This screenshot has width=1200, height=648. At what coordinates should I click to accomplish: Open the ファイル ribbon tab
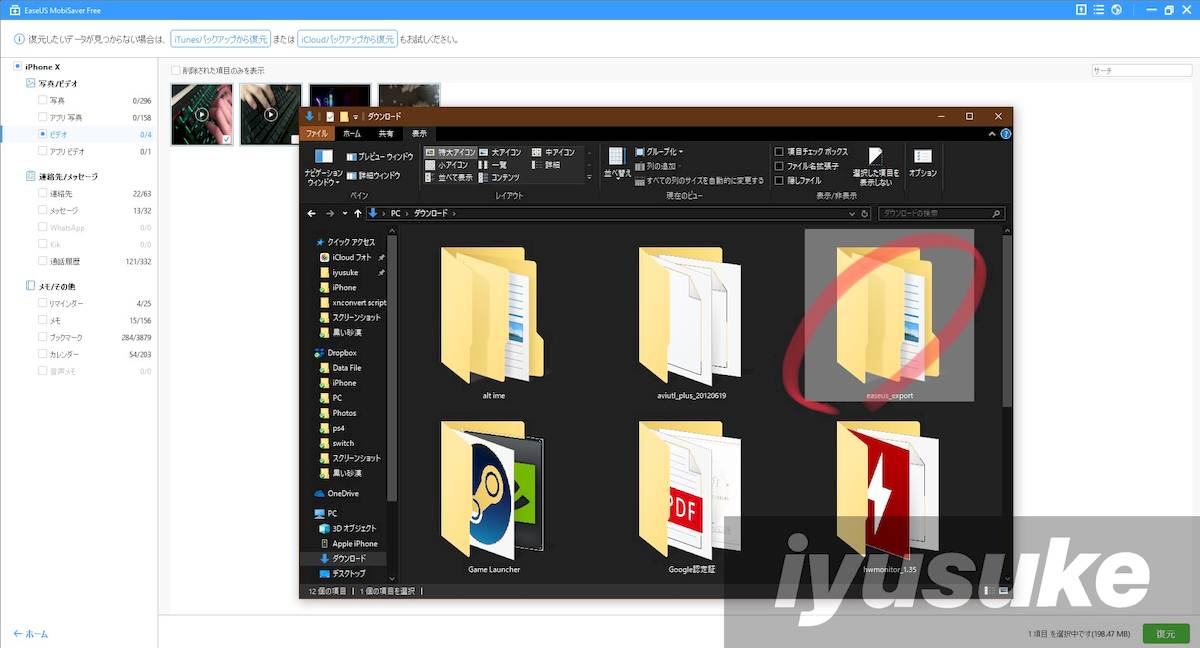pos(317,133)
